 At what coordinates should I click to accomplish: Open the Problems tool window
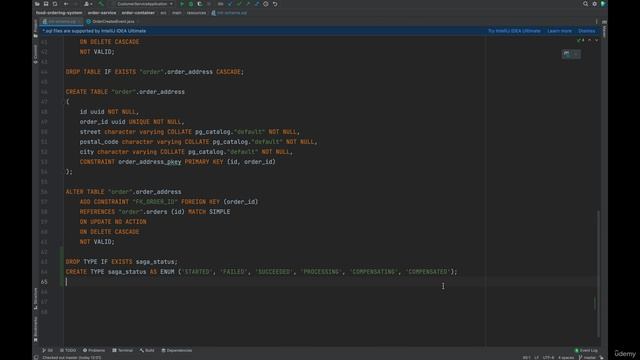[x=94, y=350]
